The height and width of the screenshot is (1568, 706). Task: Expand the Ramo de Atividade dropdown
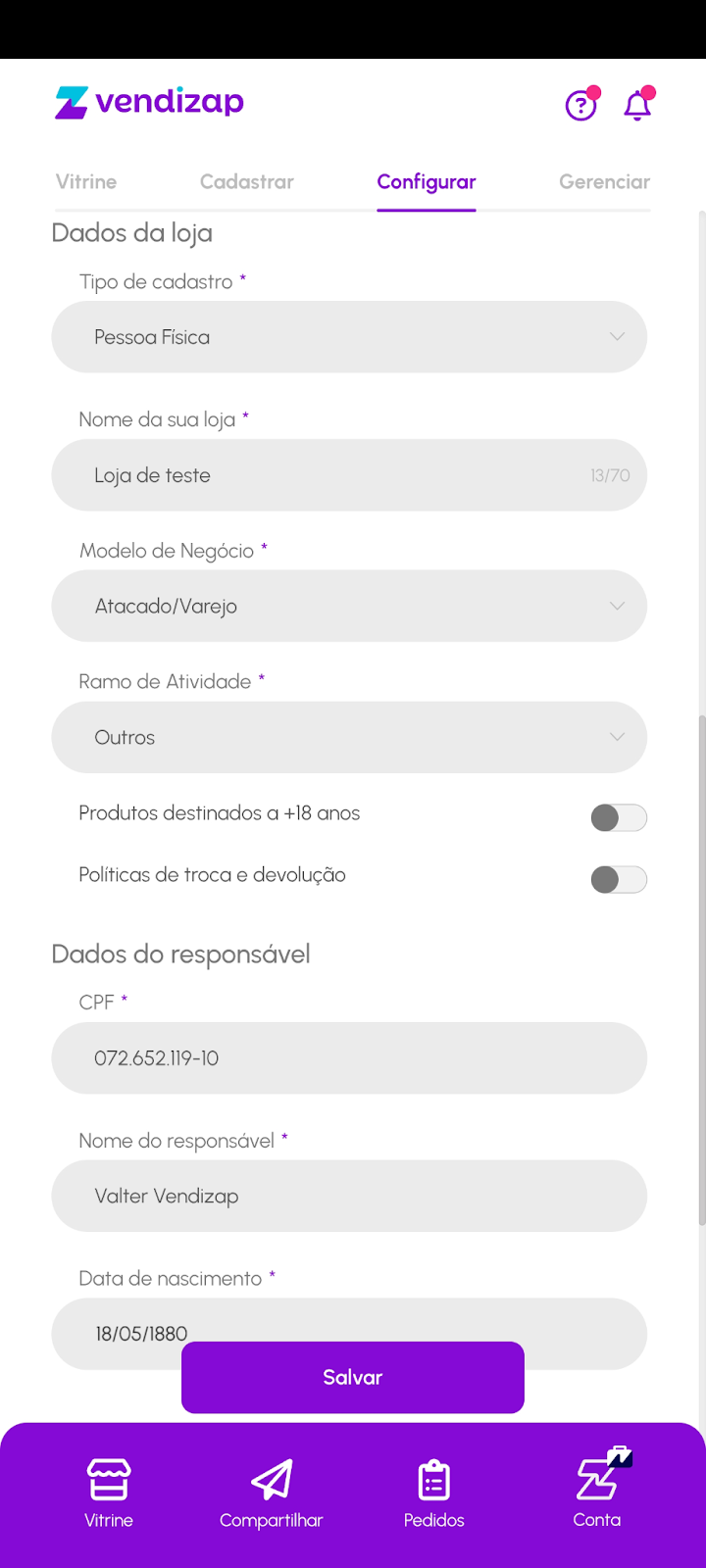(x=349, y=737)
